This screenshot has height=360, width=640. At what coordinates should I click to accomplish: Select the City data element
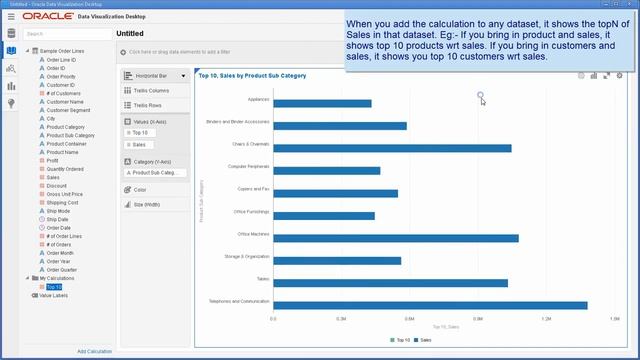[x=51, y=119]
